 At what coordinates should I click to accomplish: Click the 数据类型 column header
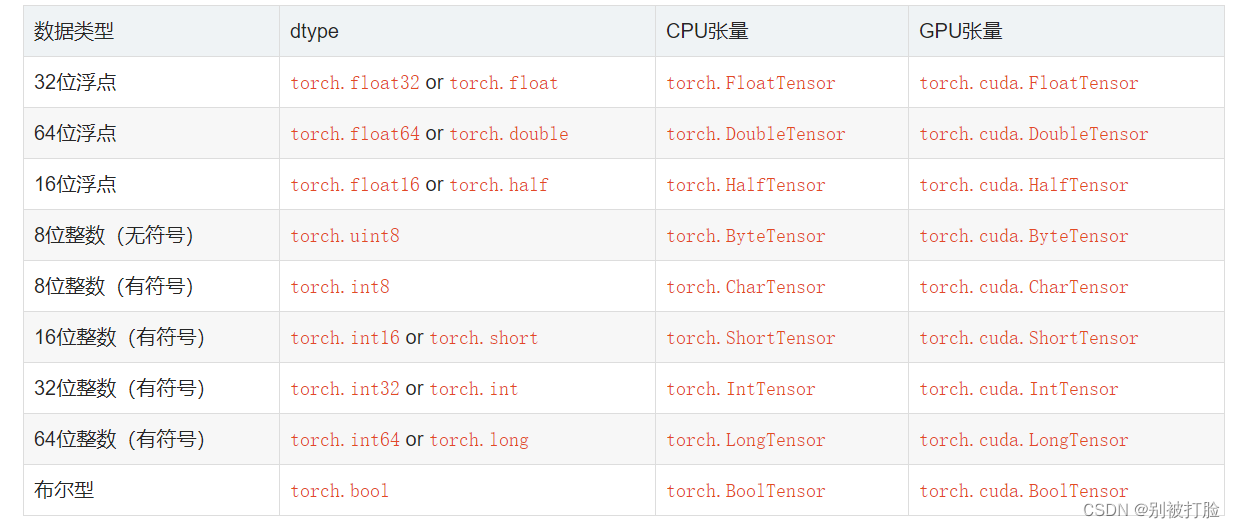point(74,31)
